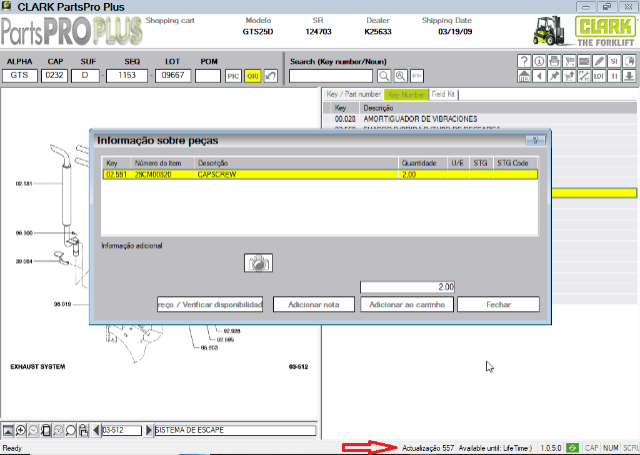
Task: Click callout 02.581 on the diagram
Action: [x=24, y=184]
